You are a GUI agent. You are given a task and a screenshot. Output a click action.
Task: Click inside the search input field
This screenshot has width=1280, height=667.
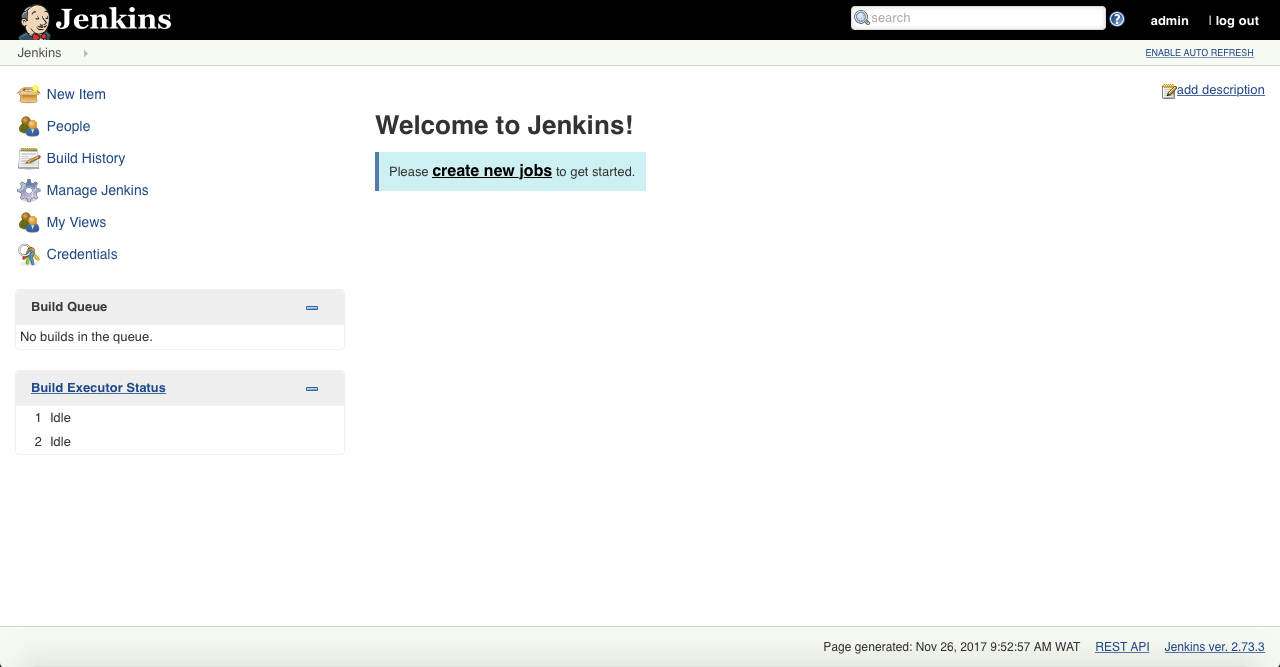click(x=978, y=17)
